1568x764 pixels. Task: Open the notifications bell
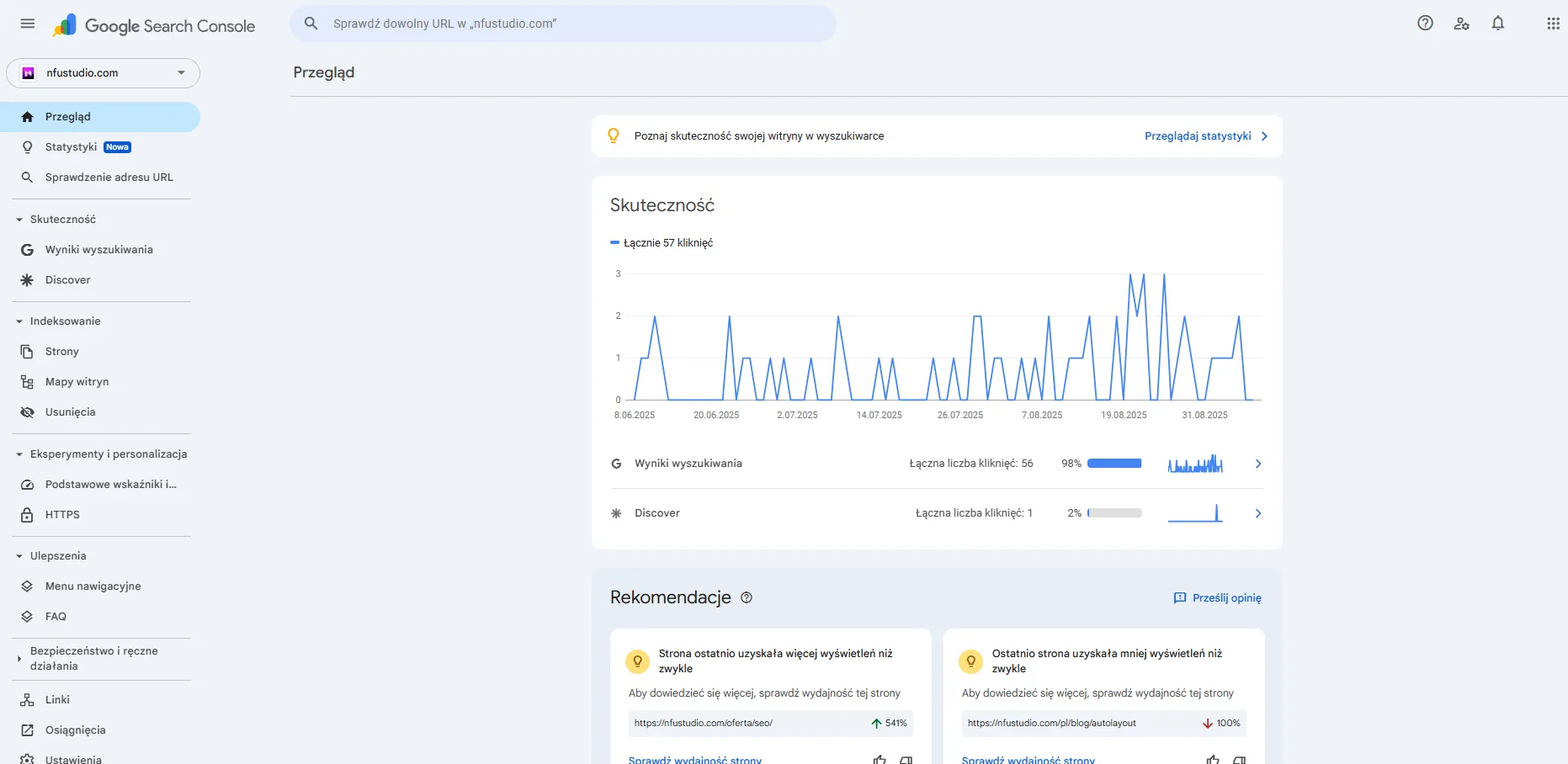tap(1498, 23)
